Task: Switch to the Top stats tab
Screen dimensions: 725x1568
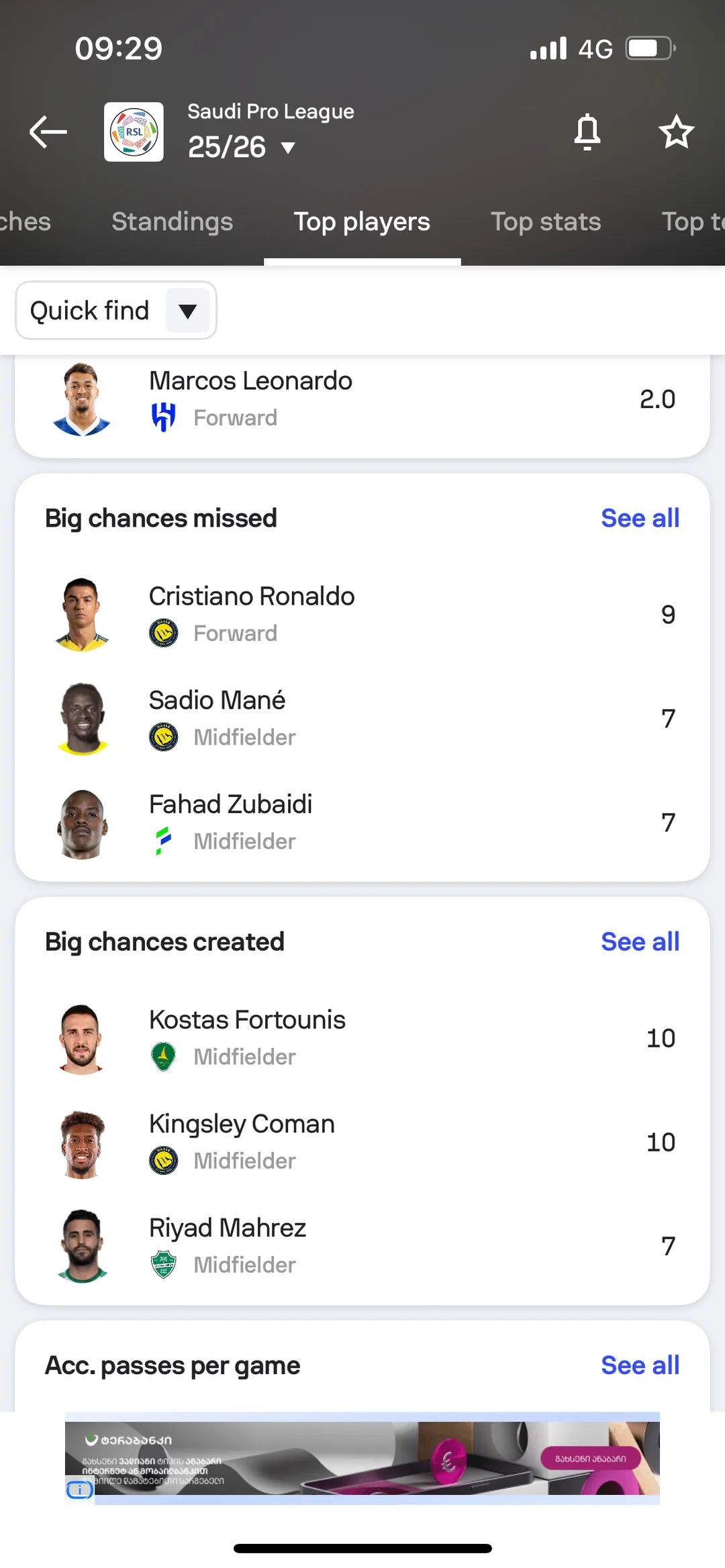Action: pos(545,222)
